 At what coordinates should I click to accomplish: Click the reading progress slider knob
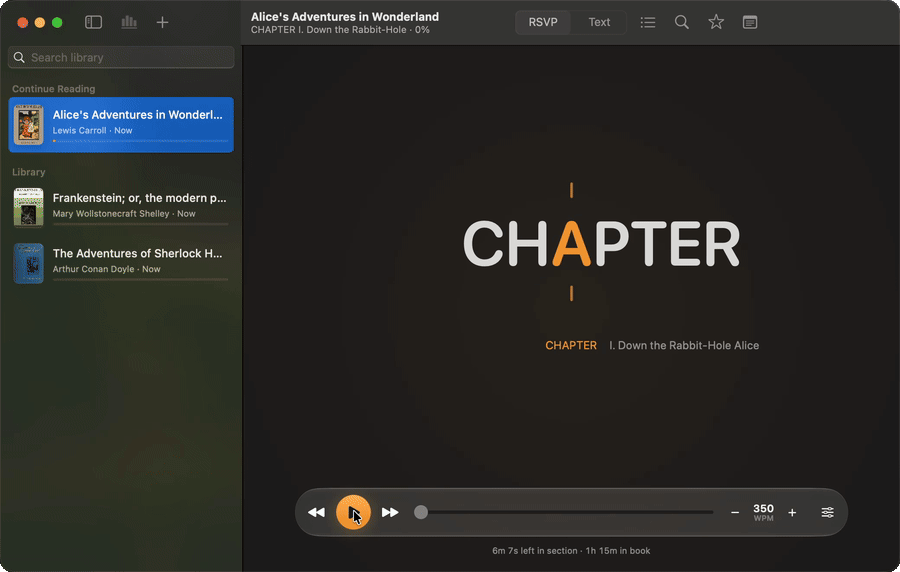421,512
